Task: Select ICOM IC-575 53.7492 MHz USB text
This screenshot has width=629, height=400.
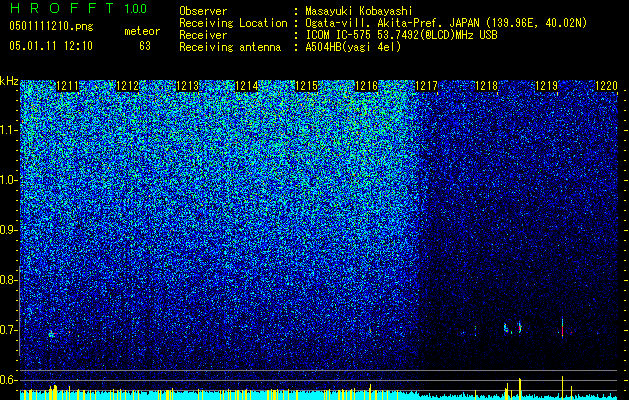Action: pyautogui.click(x=401, y=35)
